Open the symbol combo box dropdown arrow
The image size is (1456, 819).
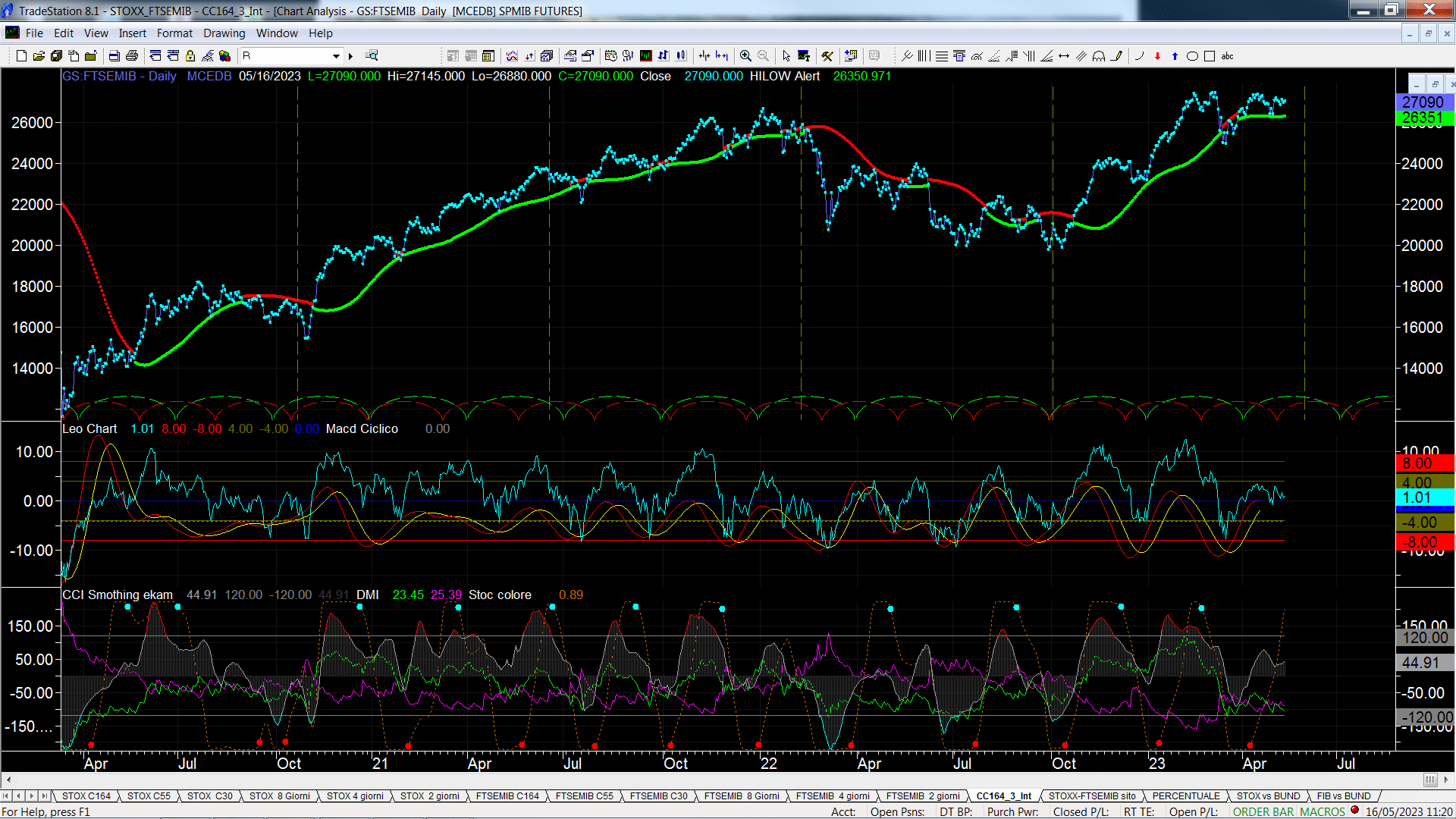click(336, 56)
